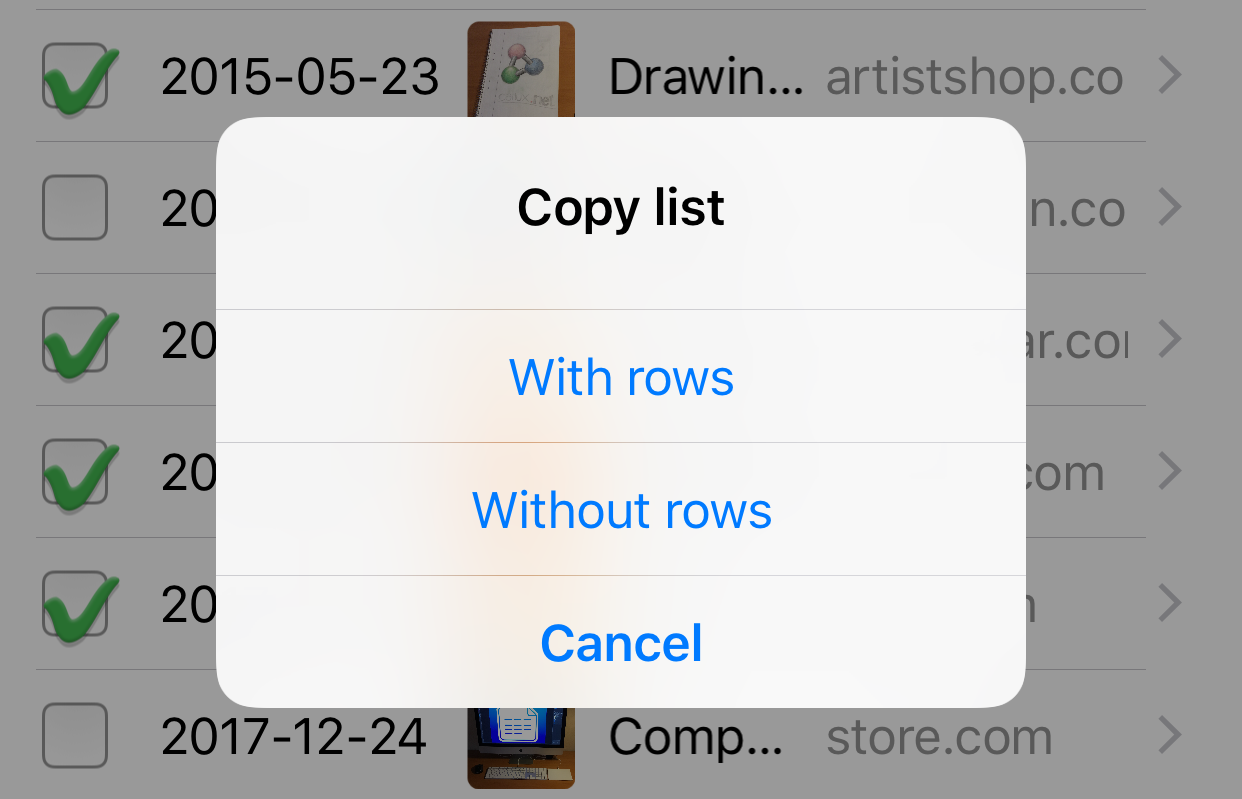The image size is (1242, 799).
Task: Select the 2015-05-23 date cell
Action: (x=300, y=77)
